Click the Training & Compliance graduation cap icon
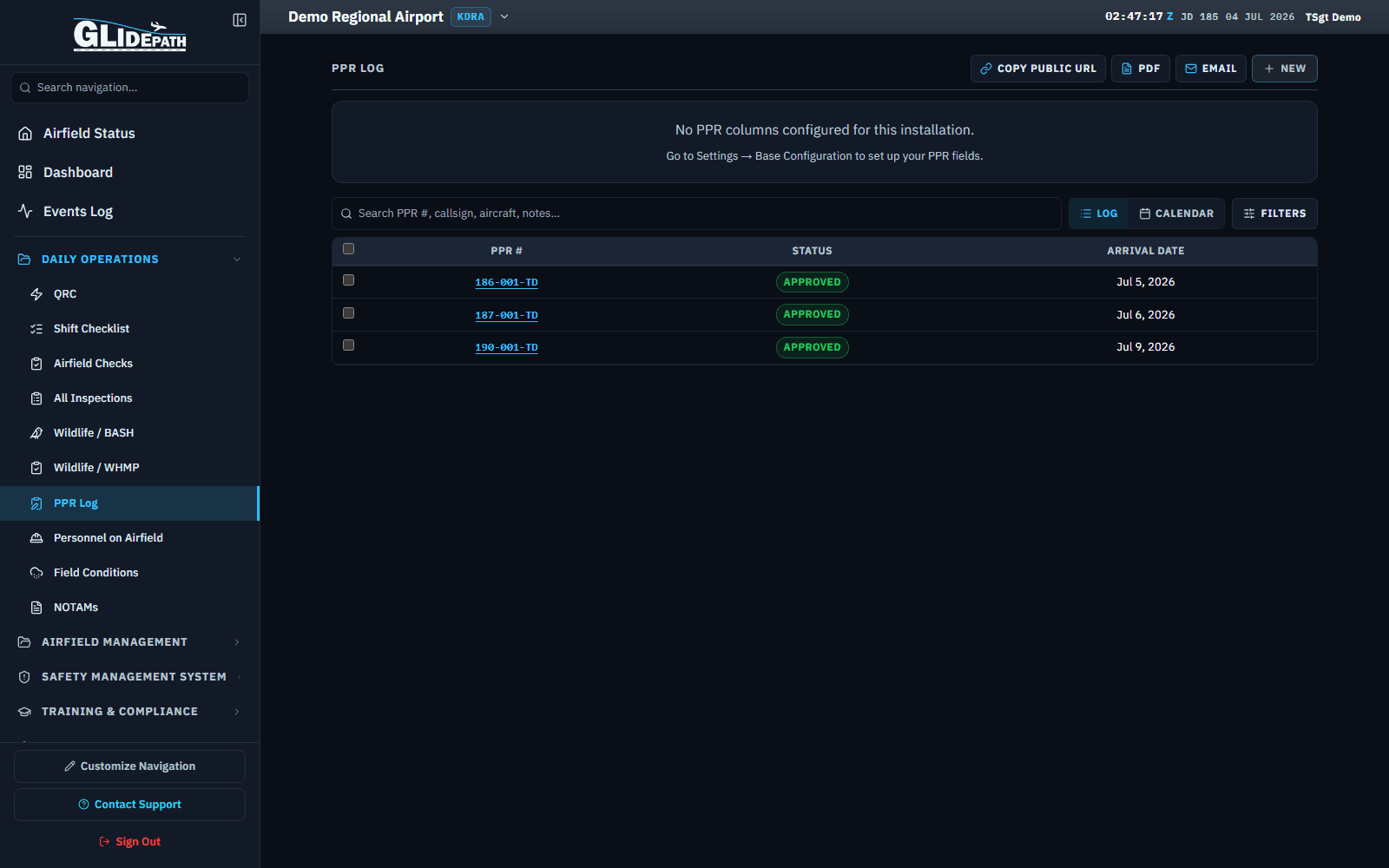 point(24,712)
